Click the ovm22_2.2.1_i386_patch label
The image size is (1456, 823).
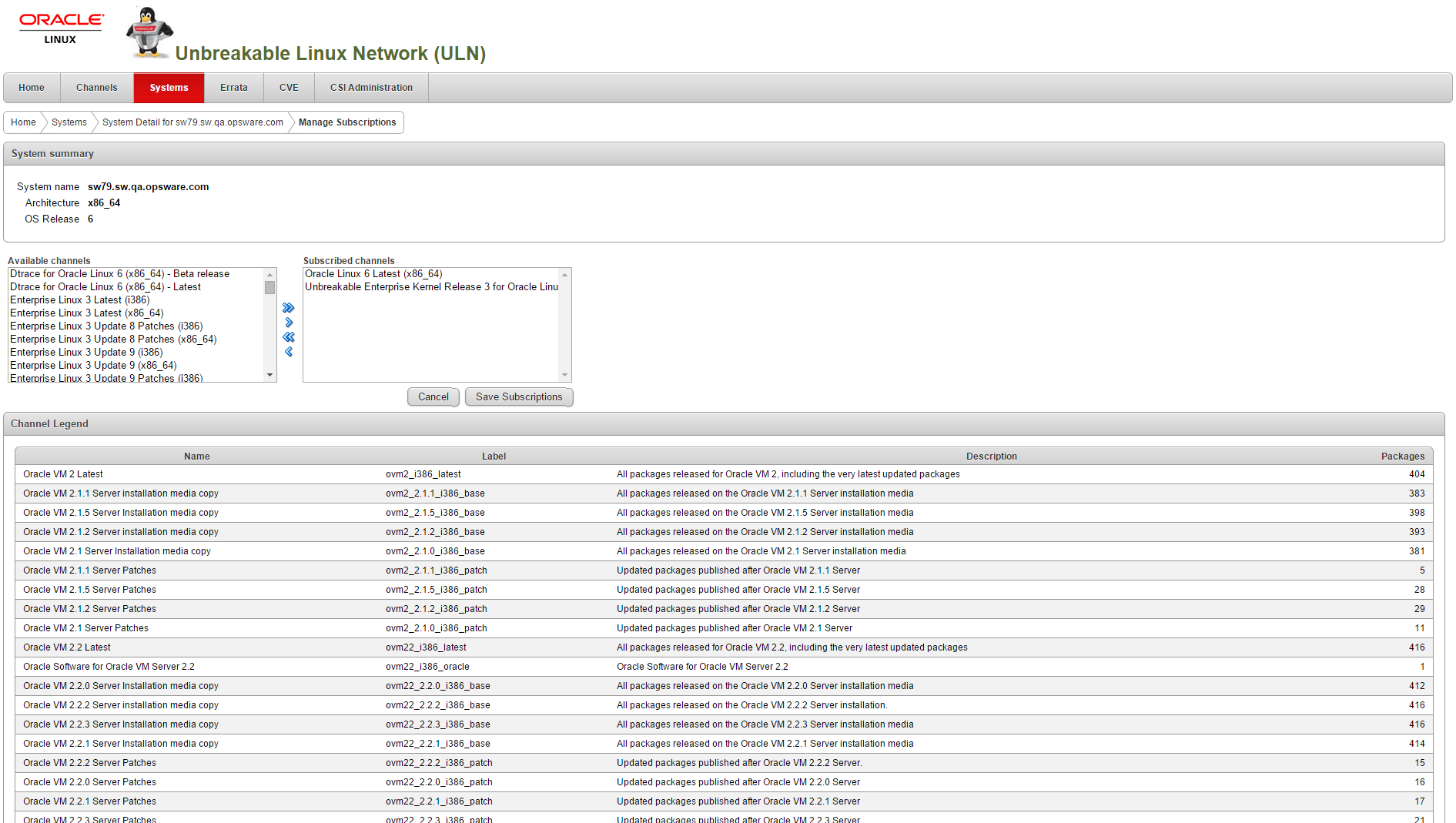click(x=439, y=801)
